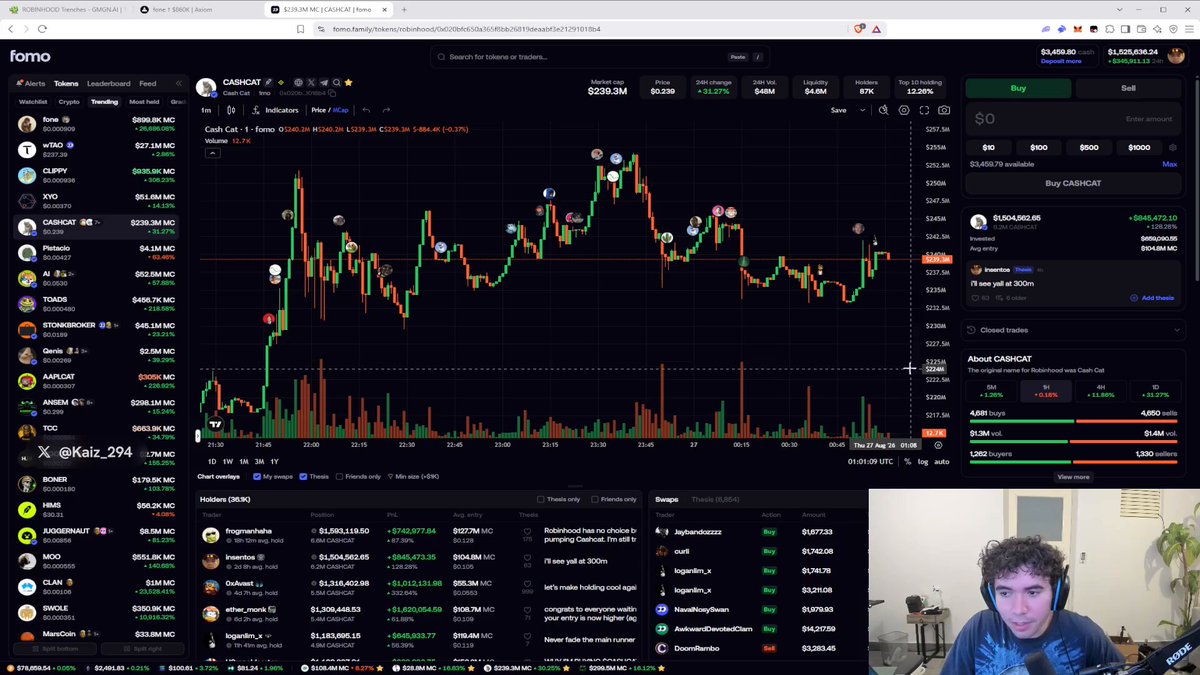Viewport: 1200px width, 675px height.
Task: Expand the Save layout dropdown arrow
Action: (862, 110)
